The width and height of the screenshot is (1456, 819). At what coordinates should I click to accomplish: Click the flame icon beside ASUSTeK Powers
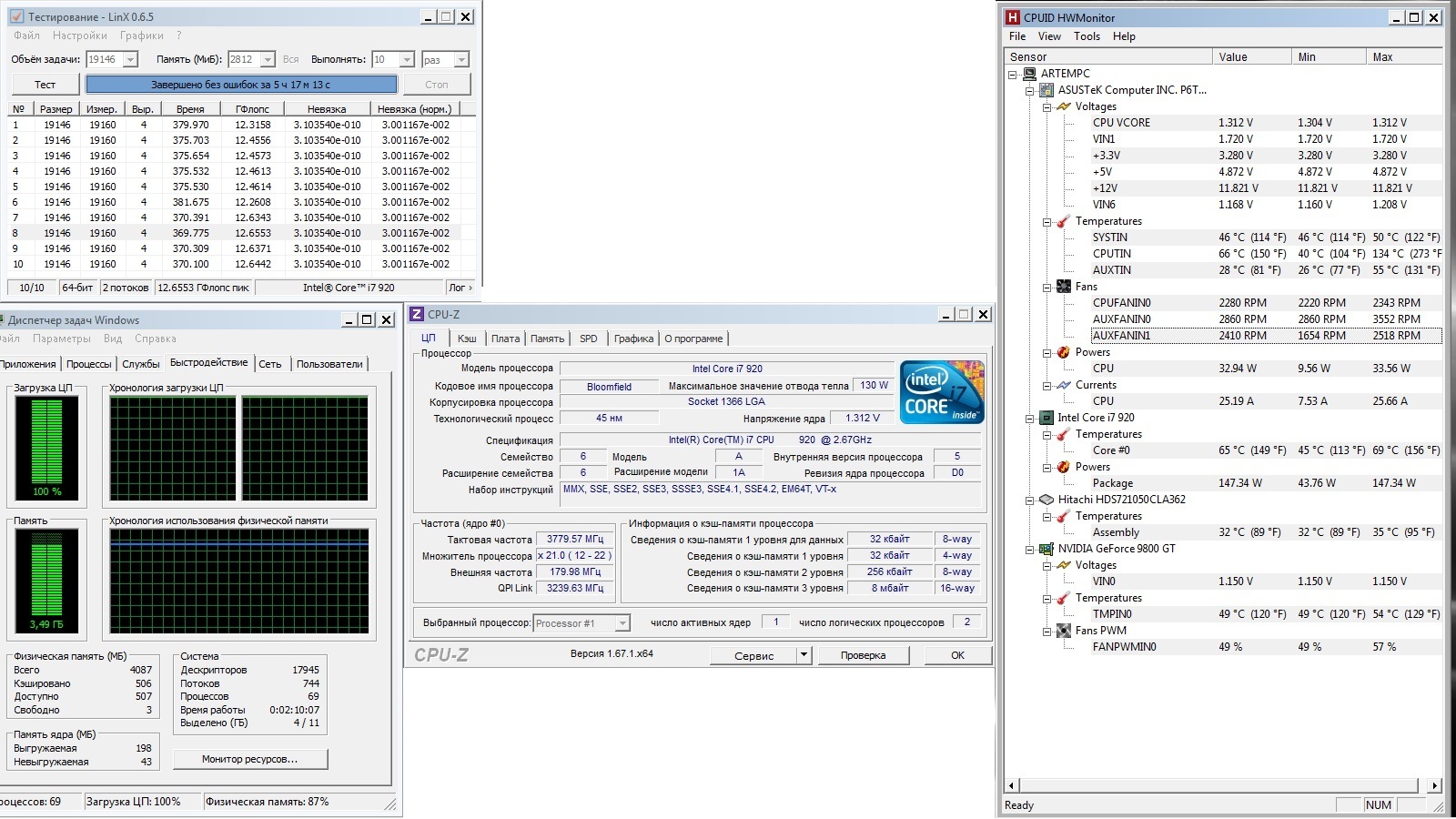tap(1063, 352)
